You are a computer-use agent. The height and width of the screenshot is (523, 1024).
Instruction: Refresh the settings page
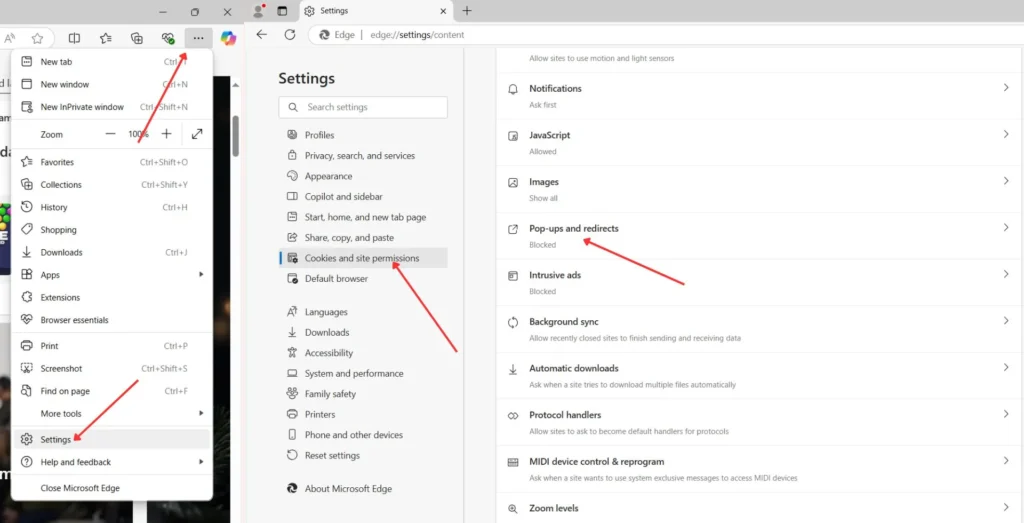[x=290, y=35]
